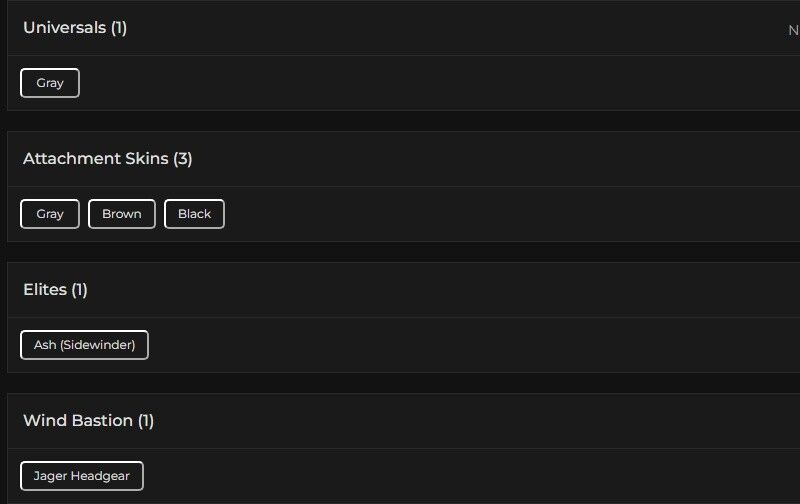The image size is (800, 504).
Task: Click the Elites count (1)
Action: pos(80,290)
